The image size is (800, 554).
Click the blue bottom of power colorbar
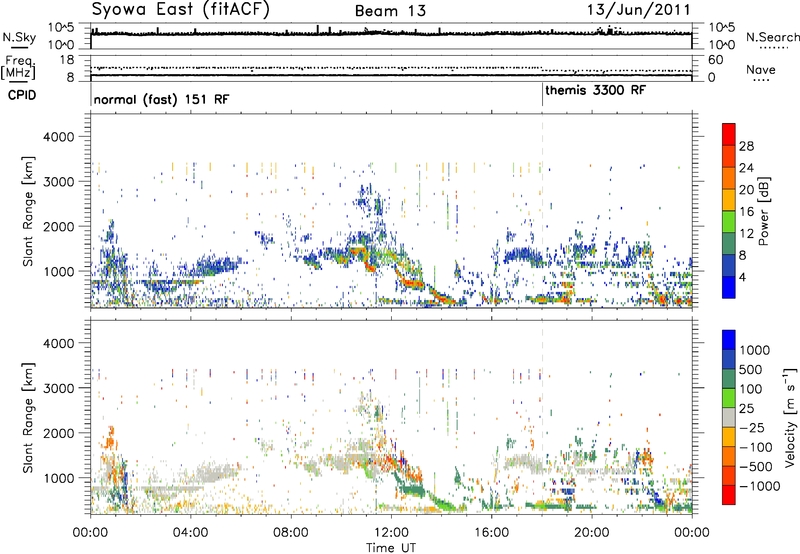[729, 287]
